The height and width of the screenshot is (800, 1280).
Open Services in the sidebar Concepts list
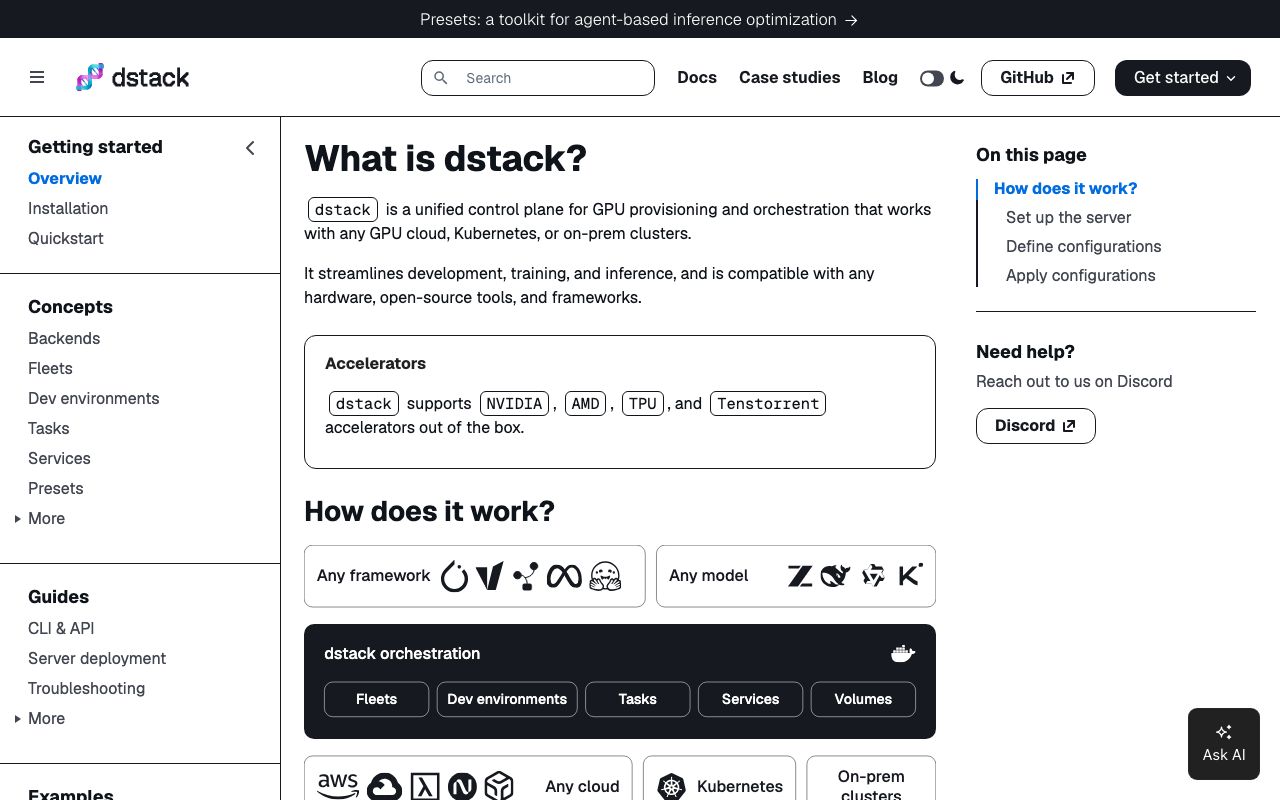point(59,458)
